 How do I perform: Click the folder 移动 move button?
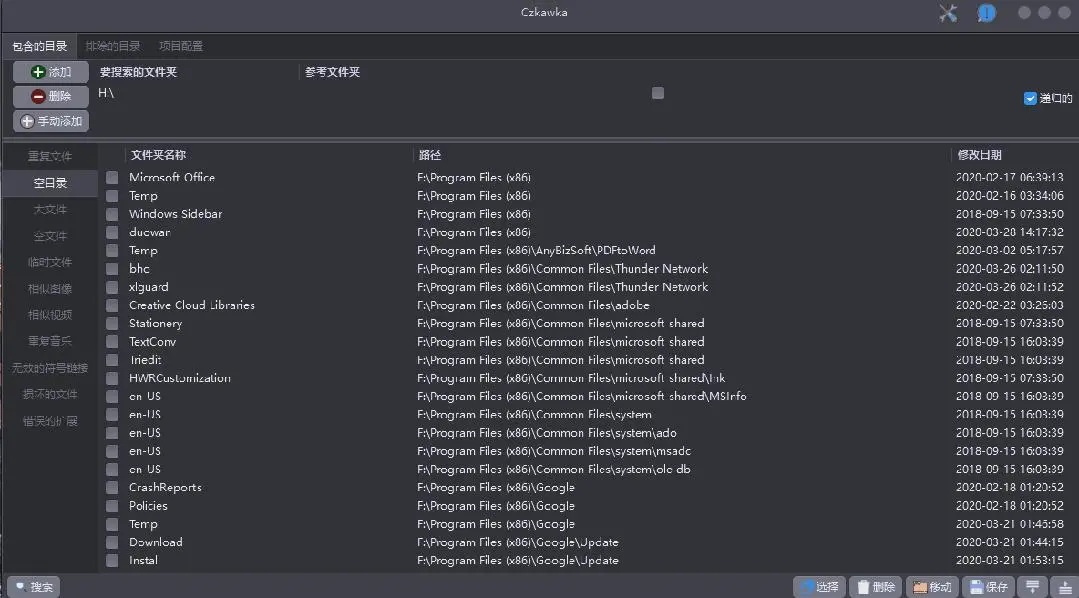click(932, 587)
